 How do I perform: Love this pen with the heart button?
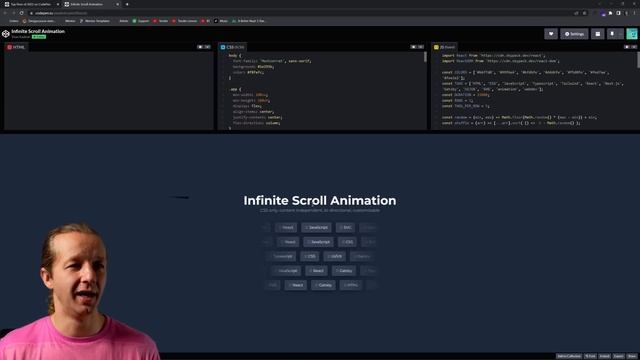click(x=551, y=34)
